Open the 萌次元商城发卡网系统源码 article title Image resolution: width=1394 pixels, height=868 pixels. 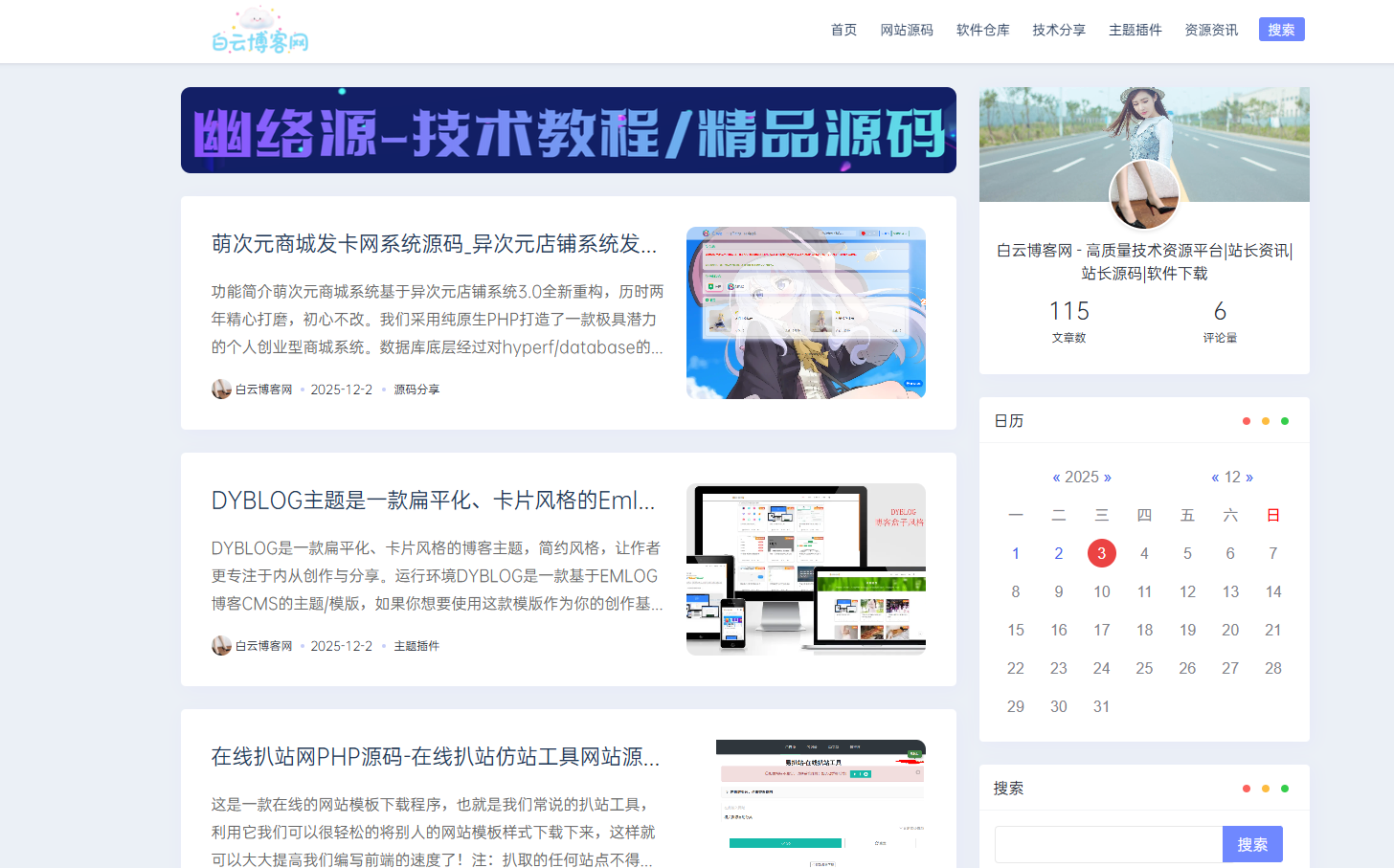(x=434, y=244)
